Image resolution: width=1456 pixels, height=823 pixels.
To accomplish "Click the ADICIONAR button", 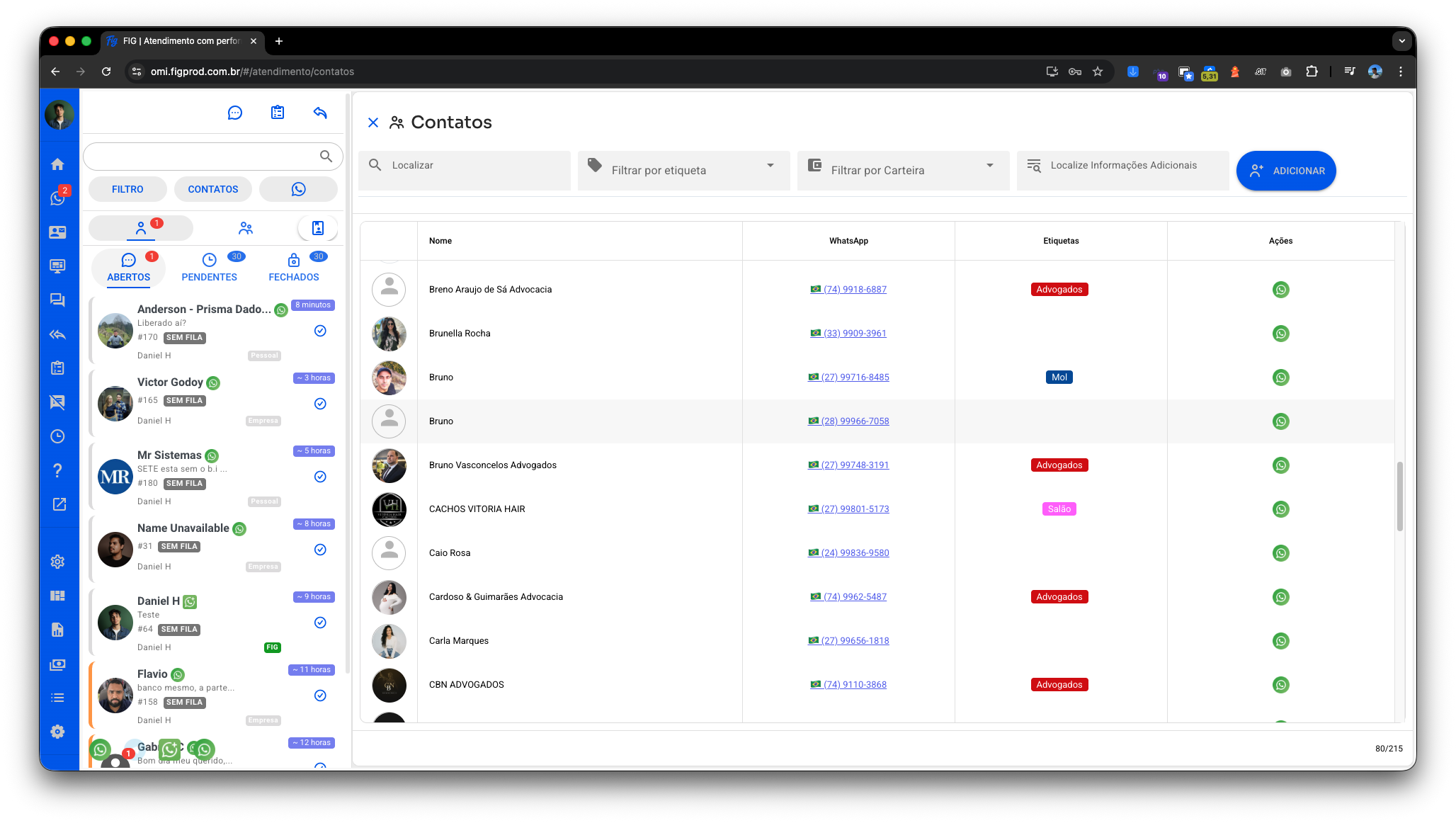I will pyautogui.click(x=1286, y=171).
